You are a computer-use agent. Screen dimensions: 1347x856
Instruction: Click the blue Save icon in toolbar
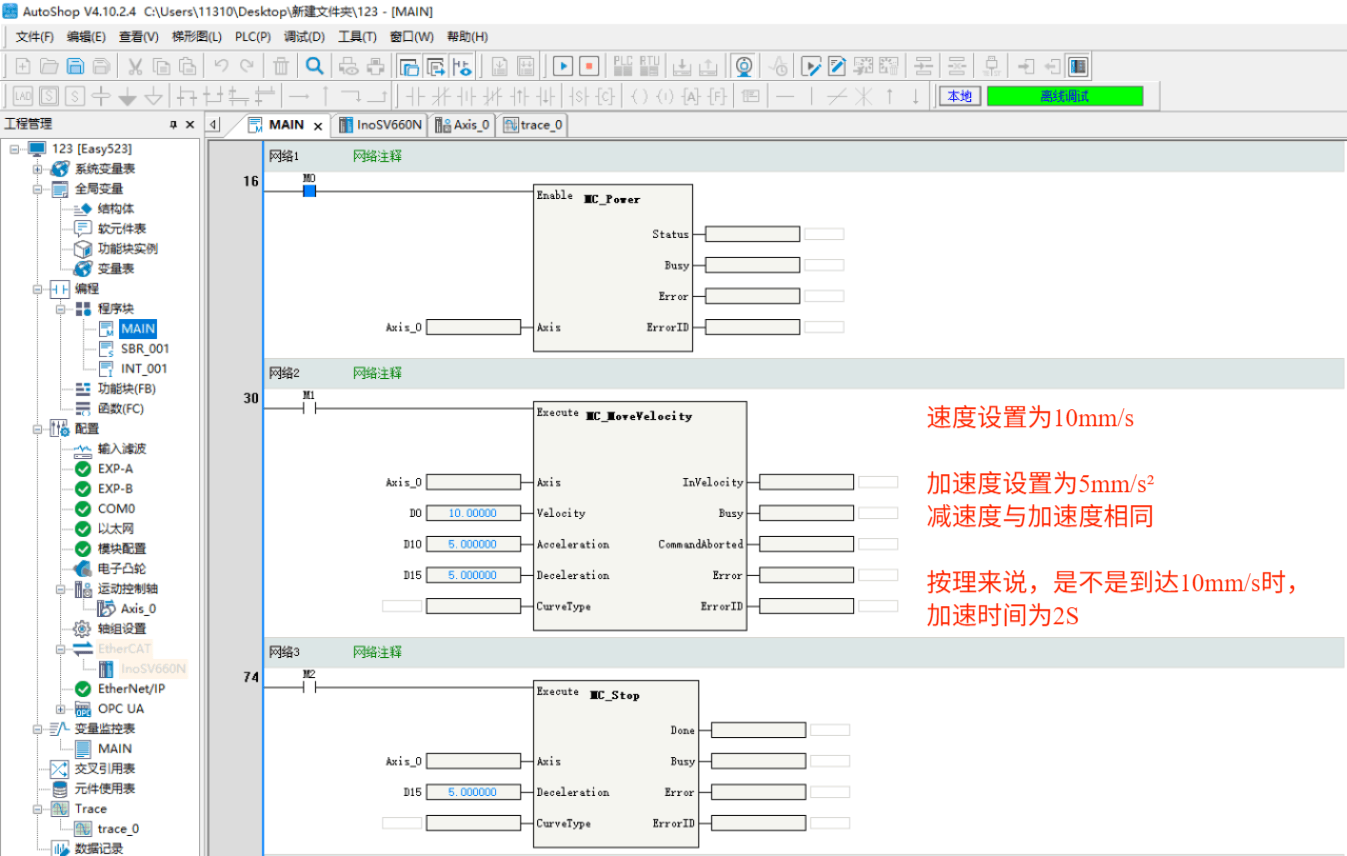[x=75, y=67]
